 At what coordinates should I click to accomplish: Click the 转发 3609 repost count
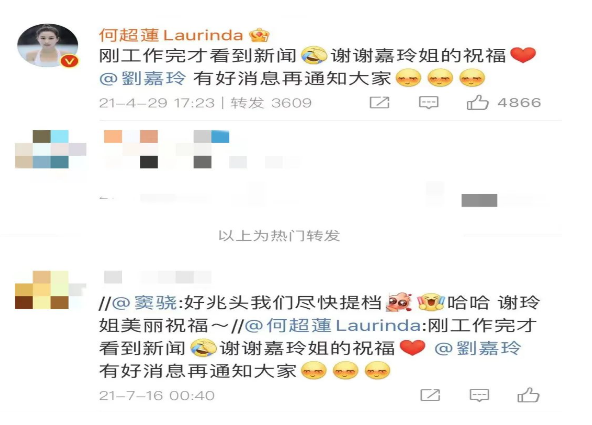(271, 103)
